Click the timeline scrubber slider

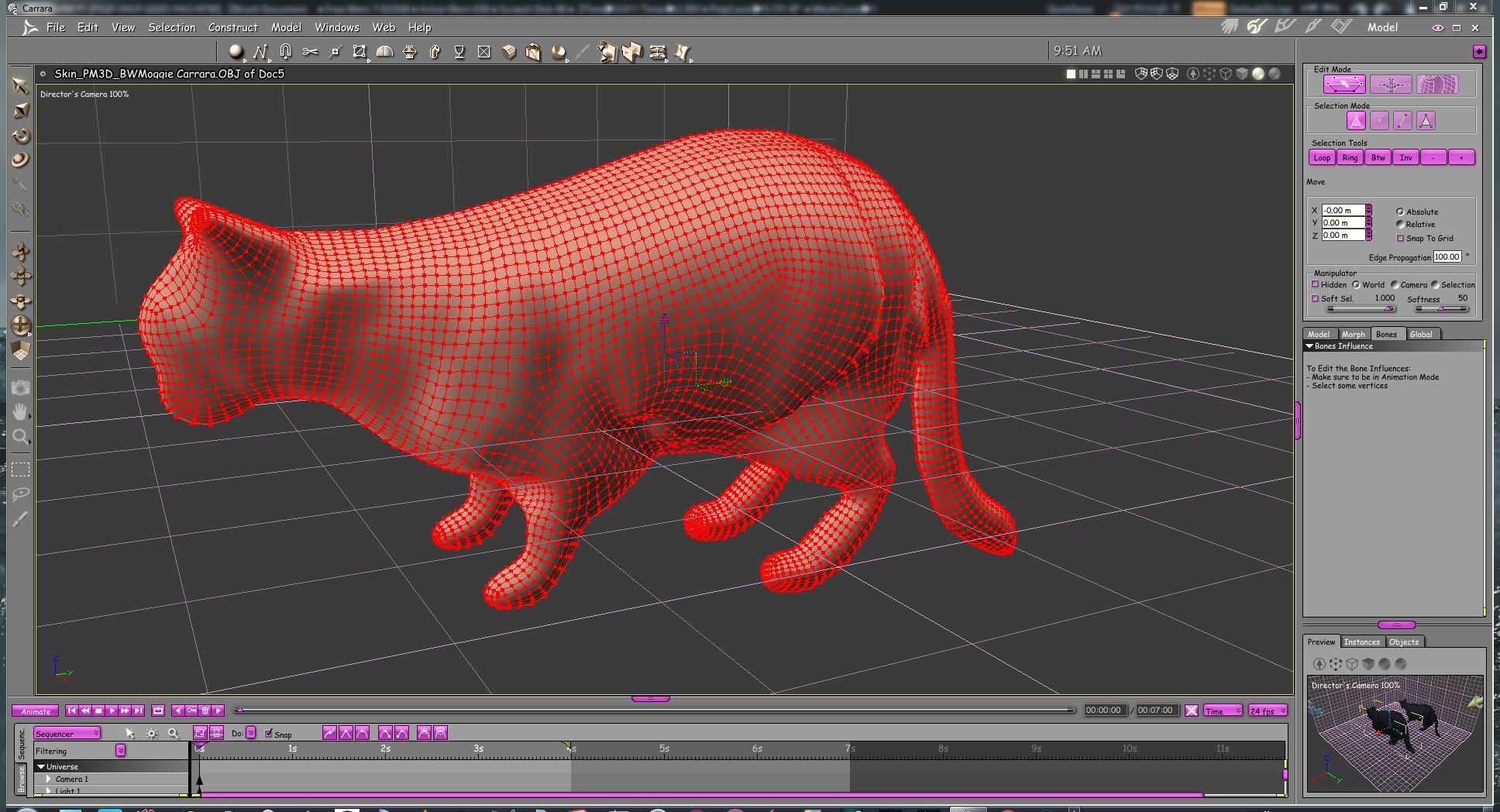[655, 710]
